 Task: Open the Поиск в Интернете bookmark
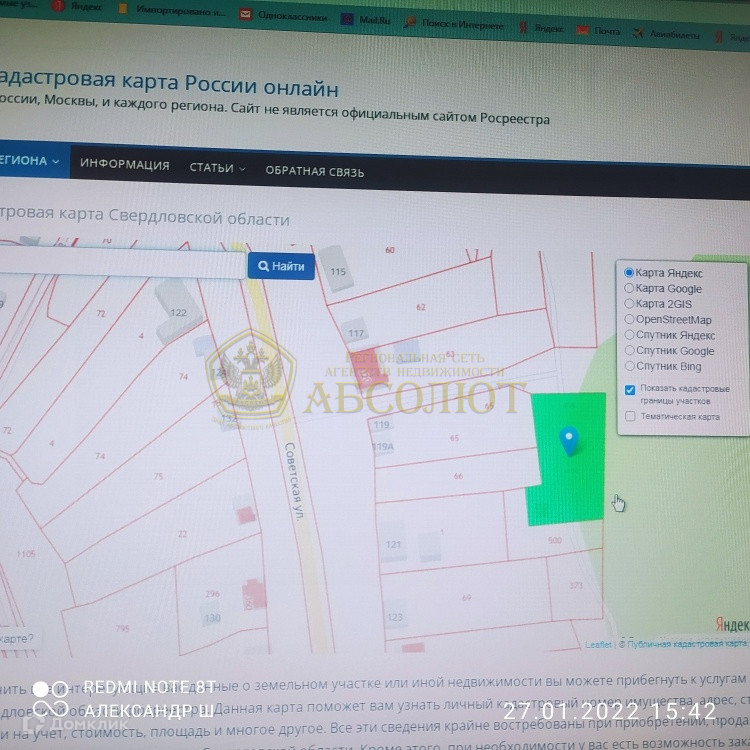pos(455,23)
